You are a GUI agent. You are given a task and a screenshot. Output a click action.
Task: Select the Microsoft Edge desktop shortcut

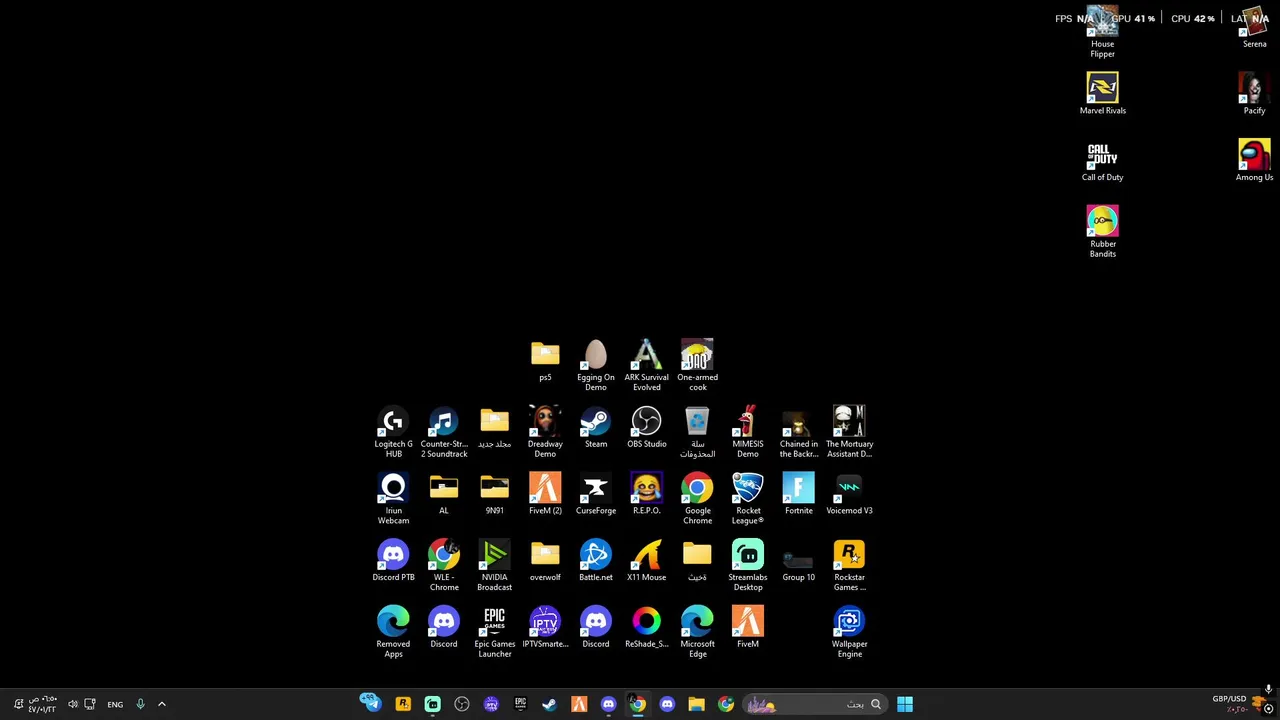[x=697, y=632]
